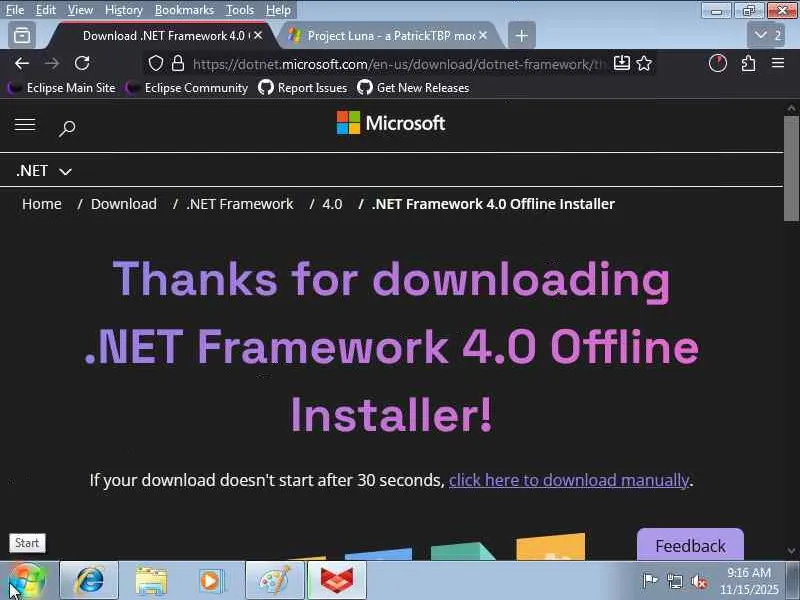Open the Bookmarks menu
The height and width of the screenshot is (600, 800).
(x=184, y=10)
